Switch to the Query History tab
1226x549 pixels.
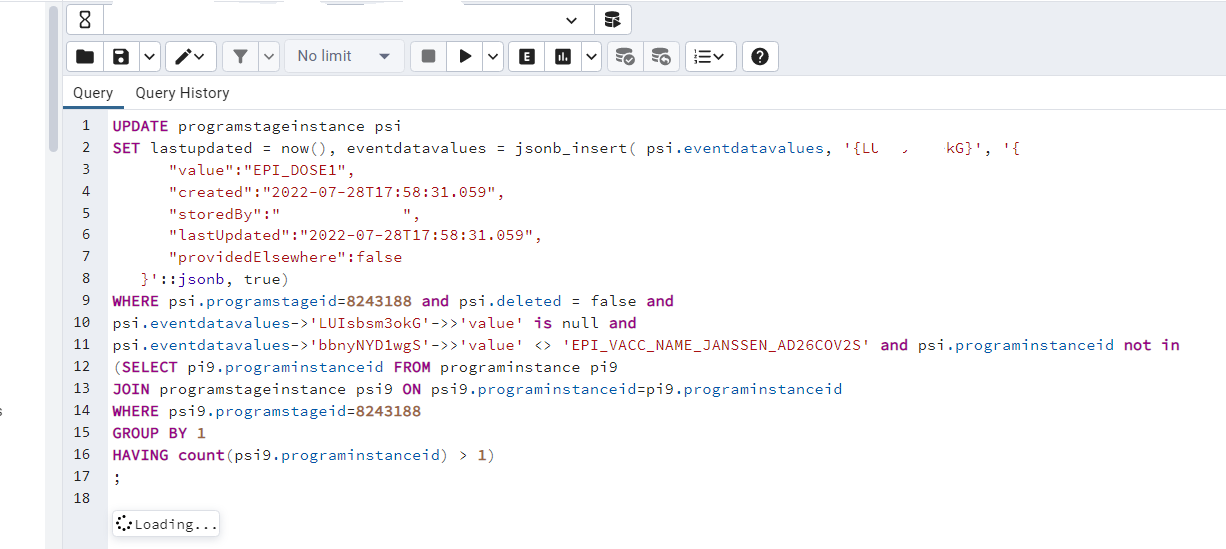pyautogui.click(x=182, y=93)
